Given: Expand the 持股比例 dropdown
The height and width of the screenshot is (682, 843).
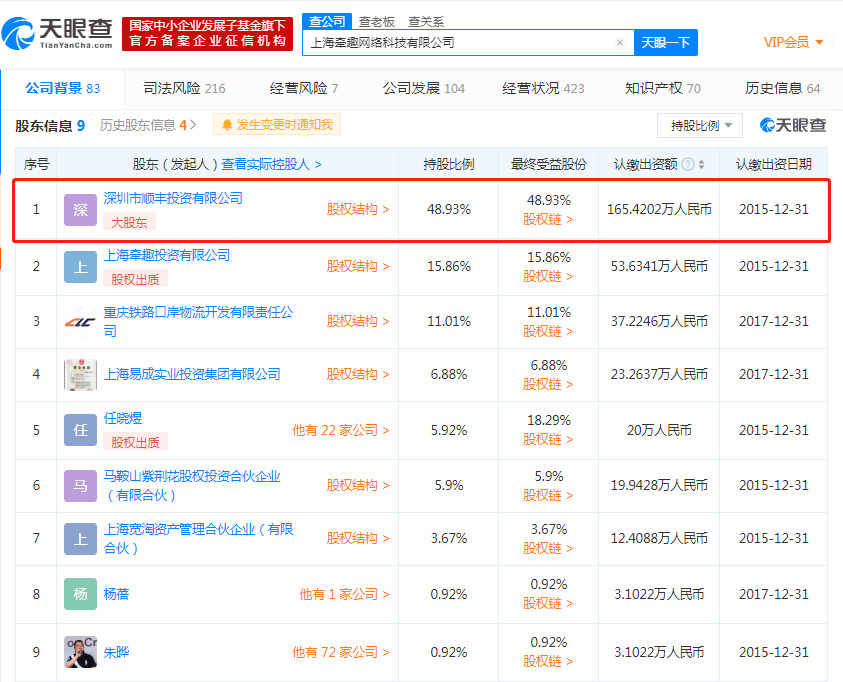Looking at the screenshot, I should coord(700,126).
